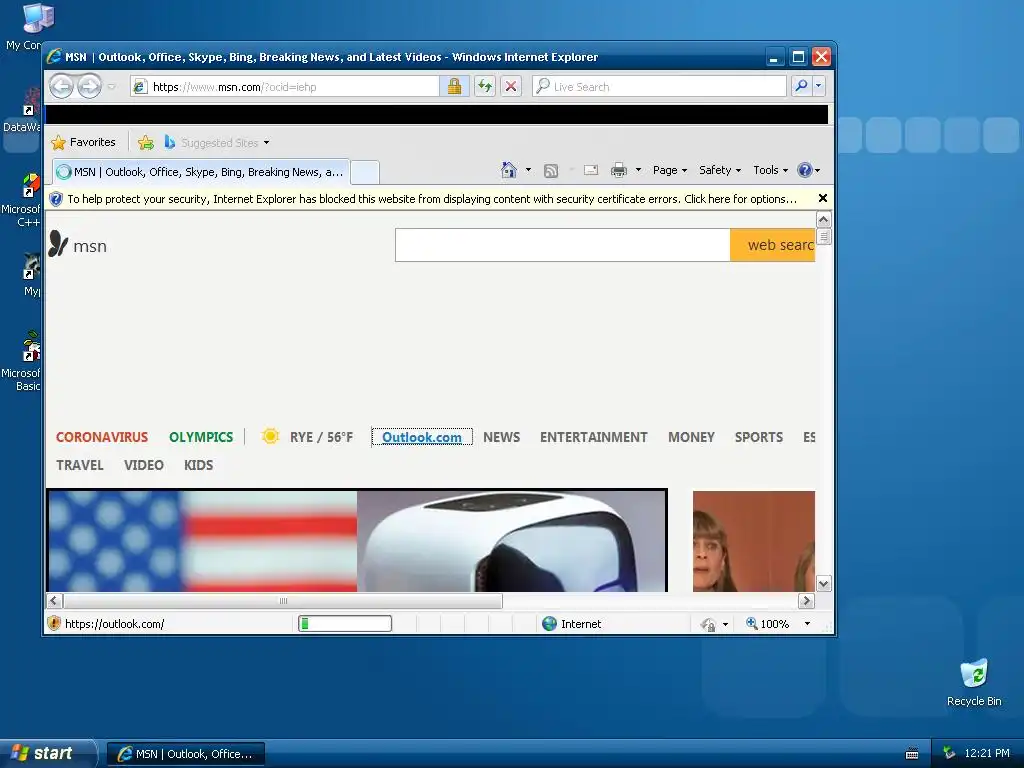Screen dimensions: 1024x768
Task: Open the NEWS section link
Action: point(502,437)
